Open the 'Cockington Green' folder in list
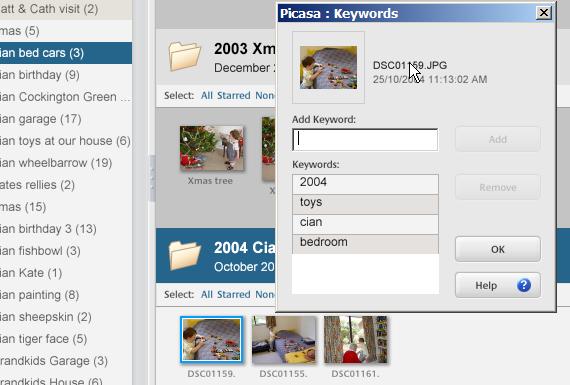This screenshot has width=570, height=385. tap(66, 97)
